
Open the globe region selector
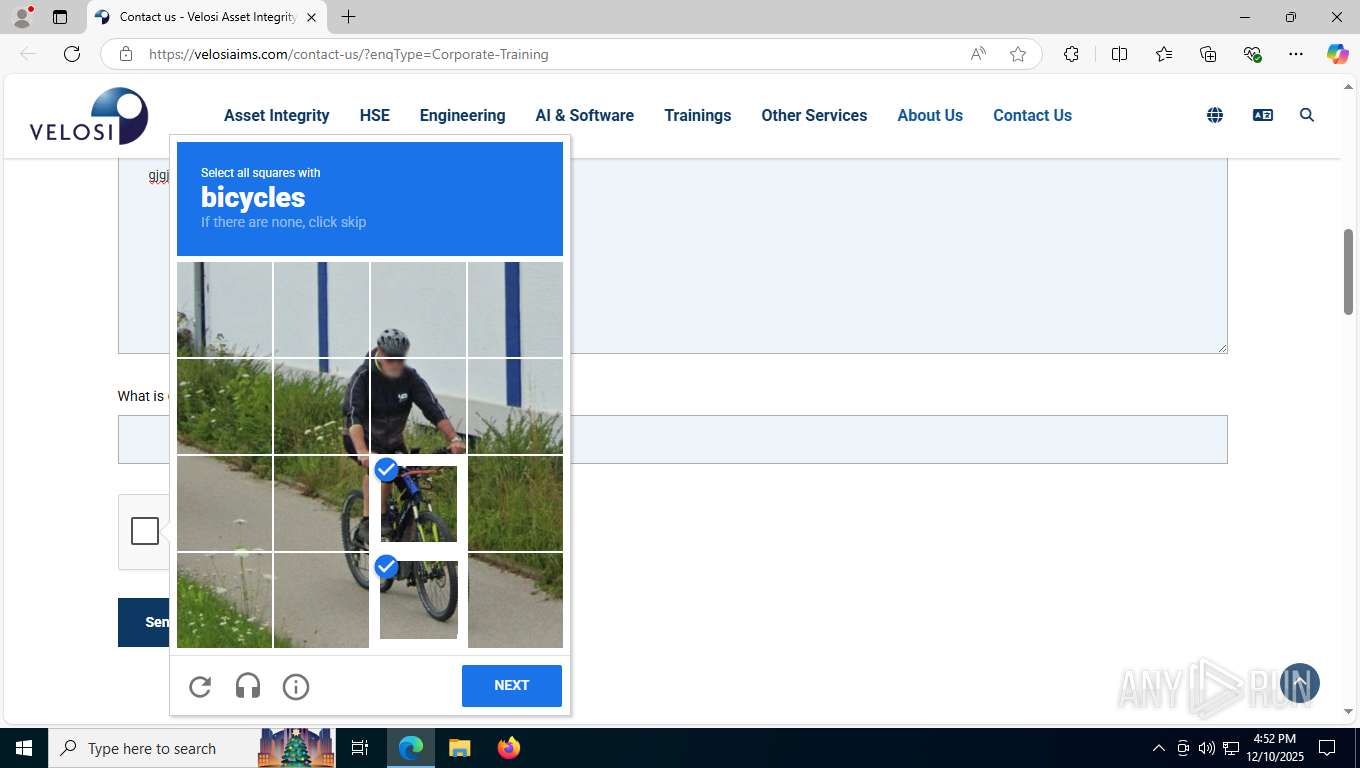point(1215,115)
